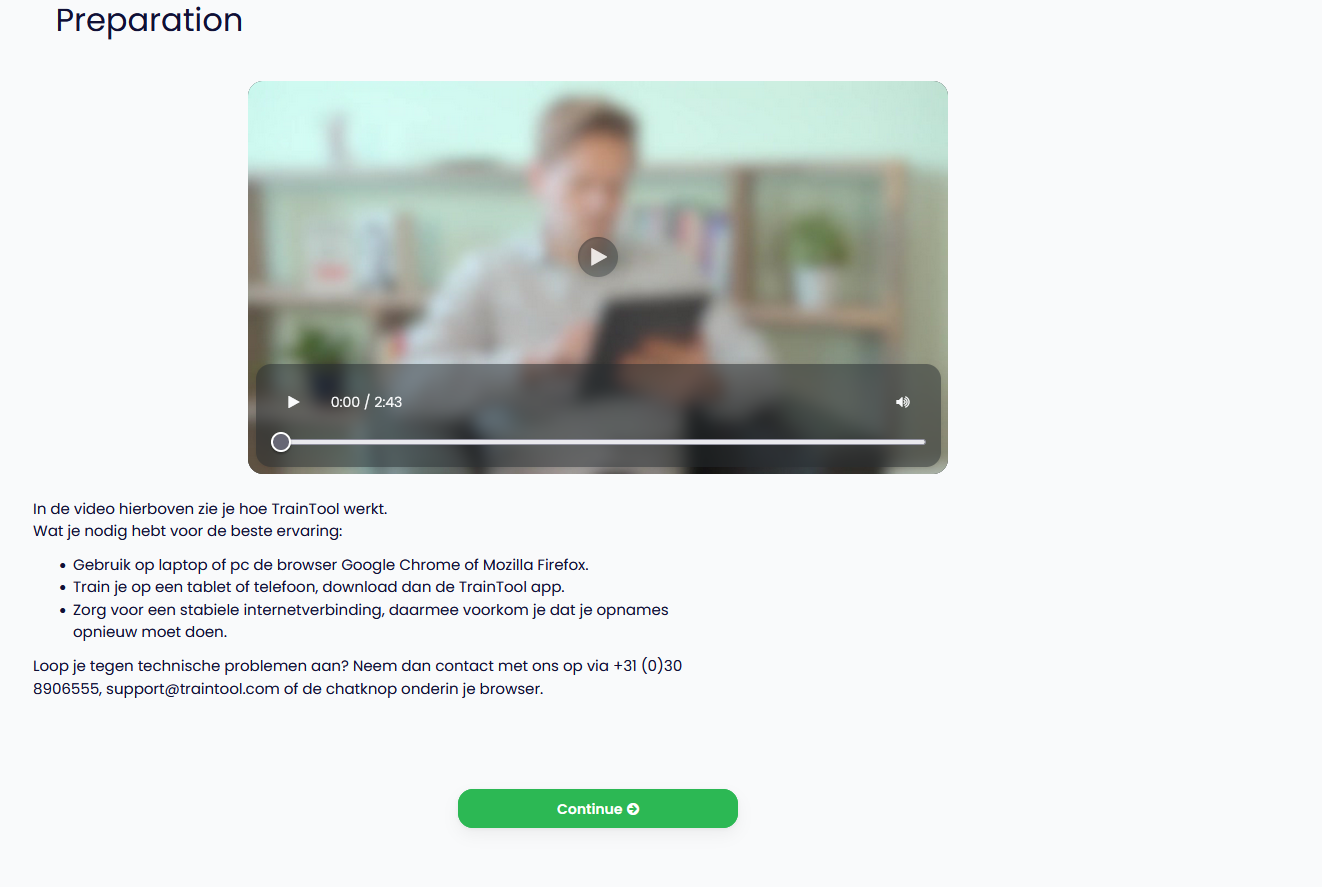The image size is (1322, 887).
Task: Click the bullet about stabiele internetverbinding
Action: (x=370, y=621)
